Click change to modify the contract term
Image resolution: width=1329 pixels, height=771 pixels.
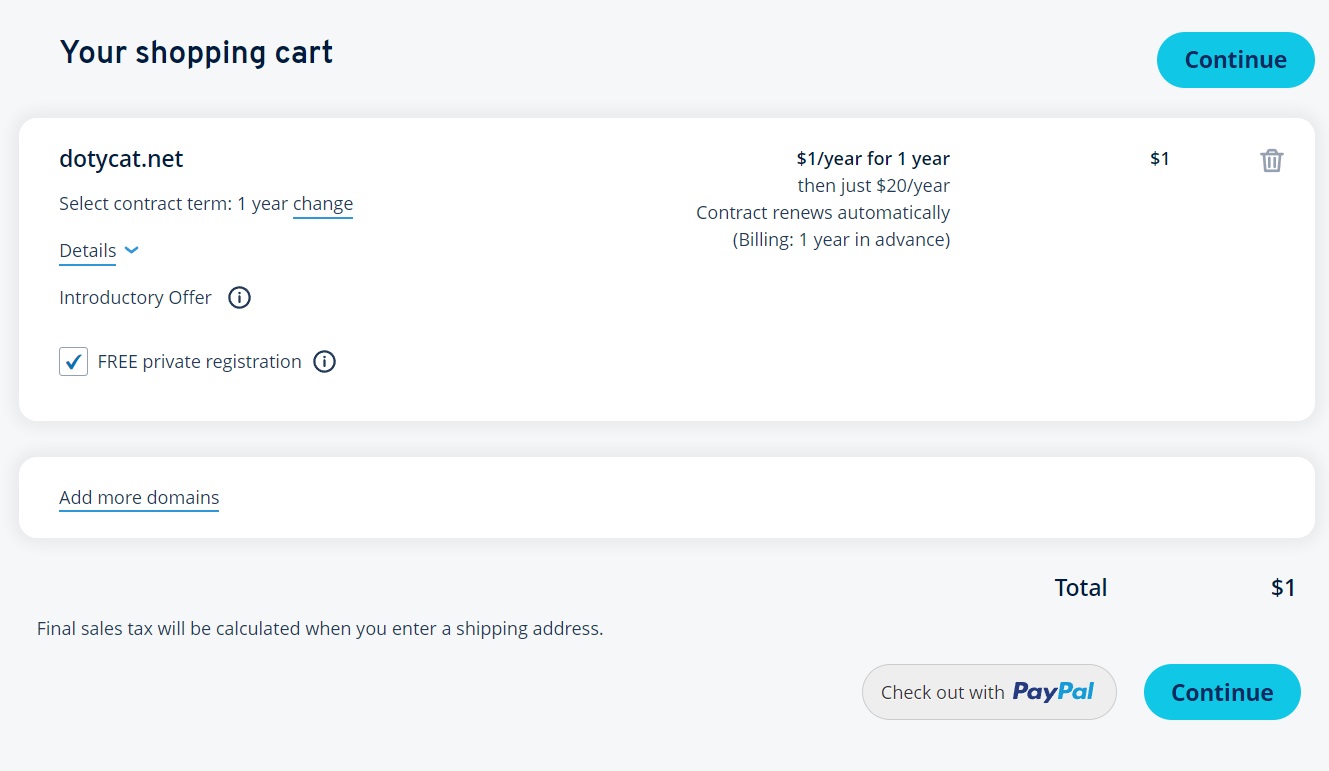[x=323, y=204]
